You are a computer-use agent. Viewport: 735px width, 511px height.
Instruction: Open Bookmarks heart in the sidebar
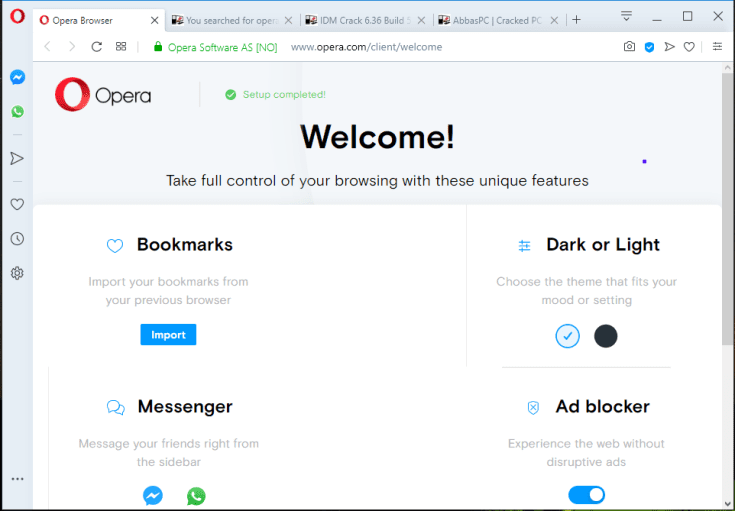pos(17,204)
